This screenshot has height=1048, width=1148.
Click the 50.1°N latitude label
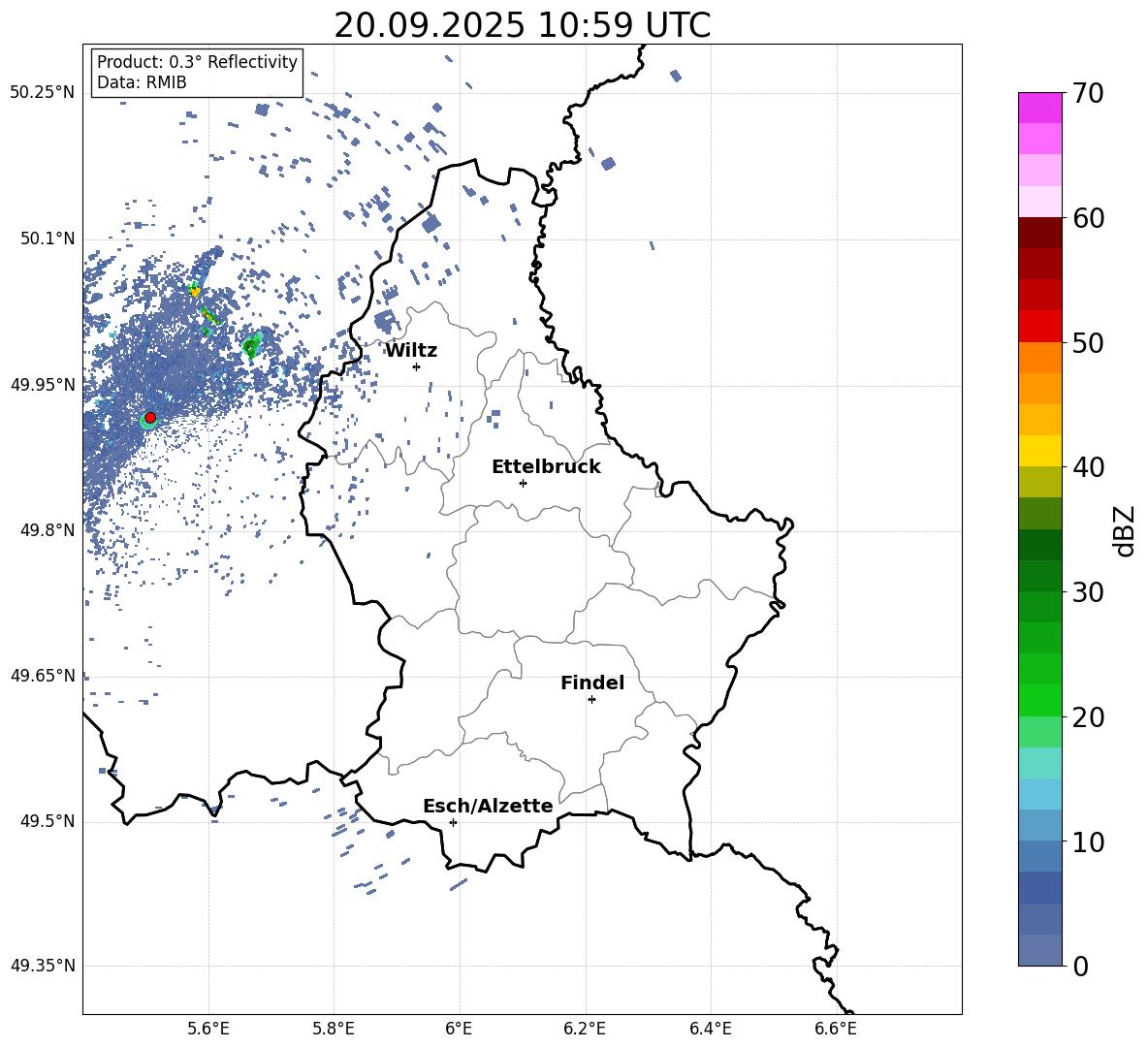[47, 239]
